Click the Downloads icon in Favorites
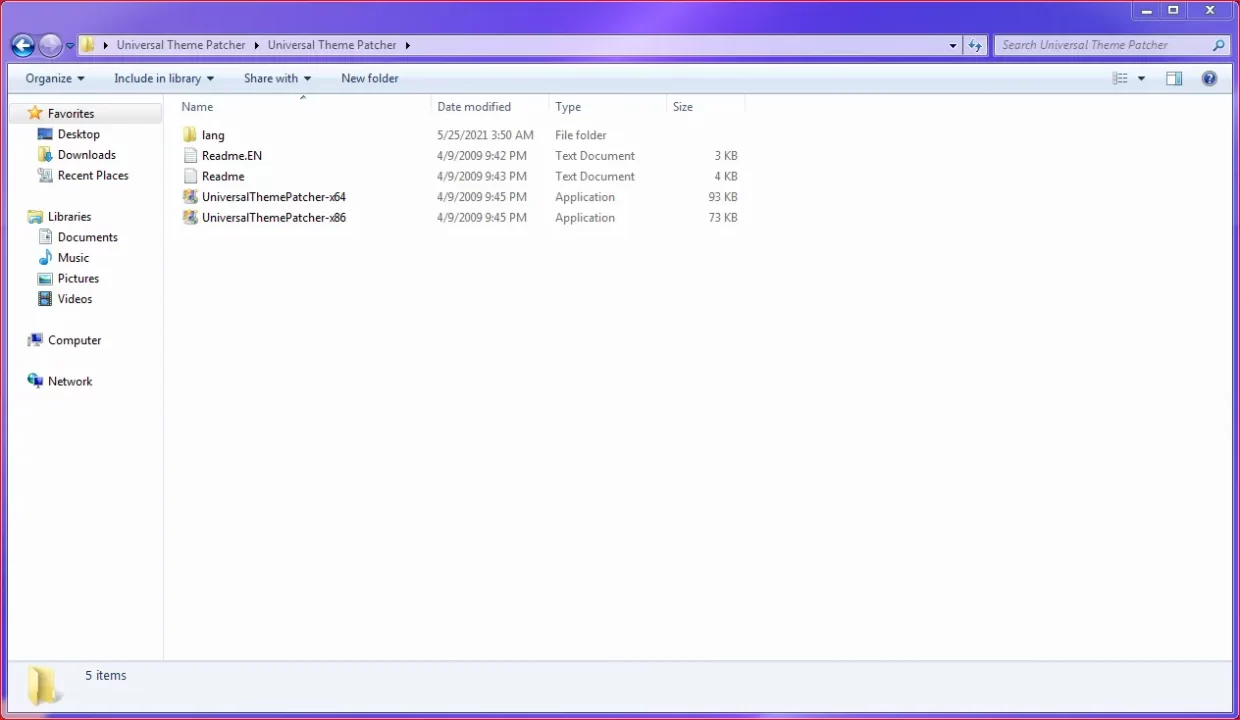 [45, 155]
